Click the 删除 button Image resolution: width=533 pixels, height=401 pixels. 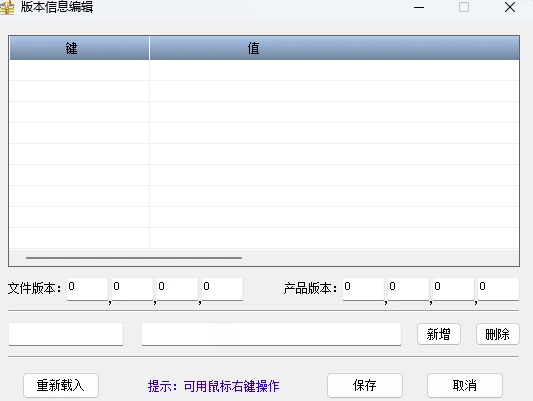coord(498,334)
